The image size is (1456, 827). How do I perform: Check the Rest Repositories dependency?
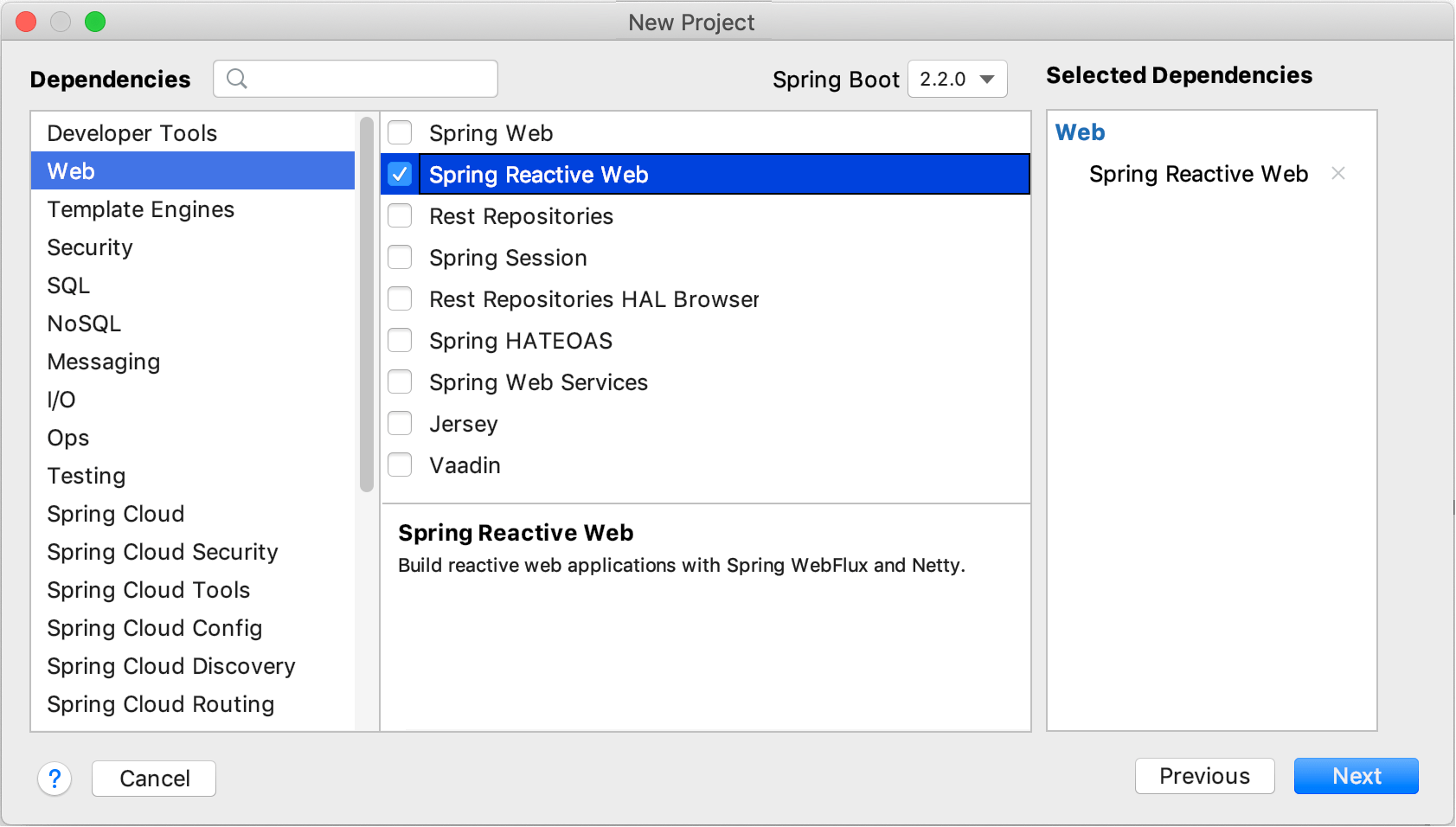click(400, 215)
